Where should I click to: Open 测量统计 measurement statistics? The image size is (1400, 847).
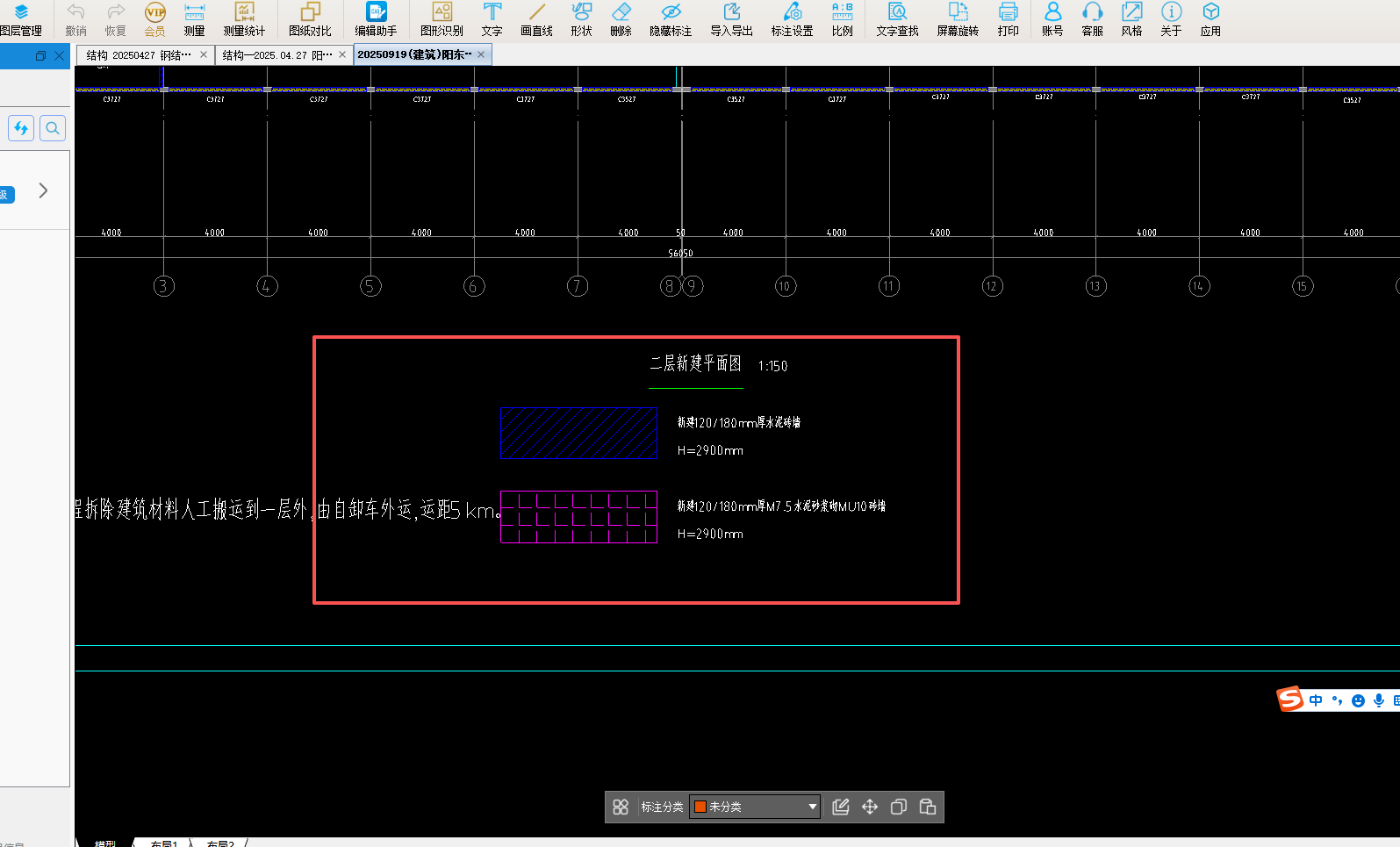(244, 19)
